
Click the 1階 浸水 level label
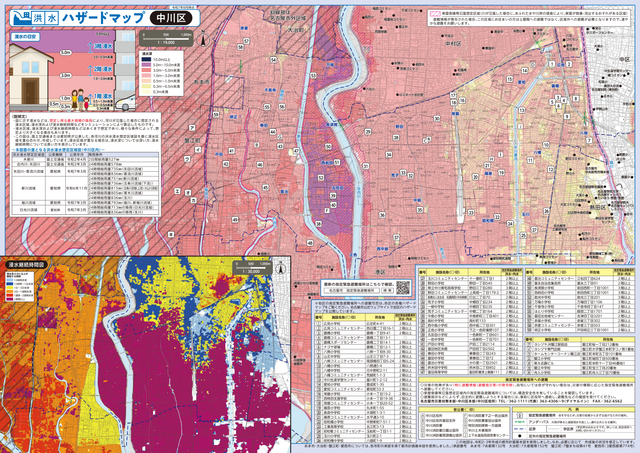(103, 96)
